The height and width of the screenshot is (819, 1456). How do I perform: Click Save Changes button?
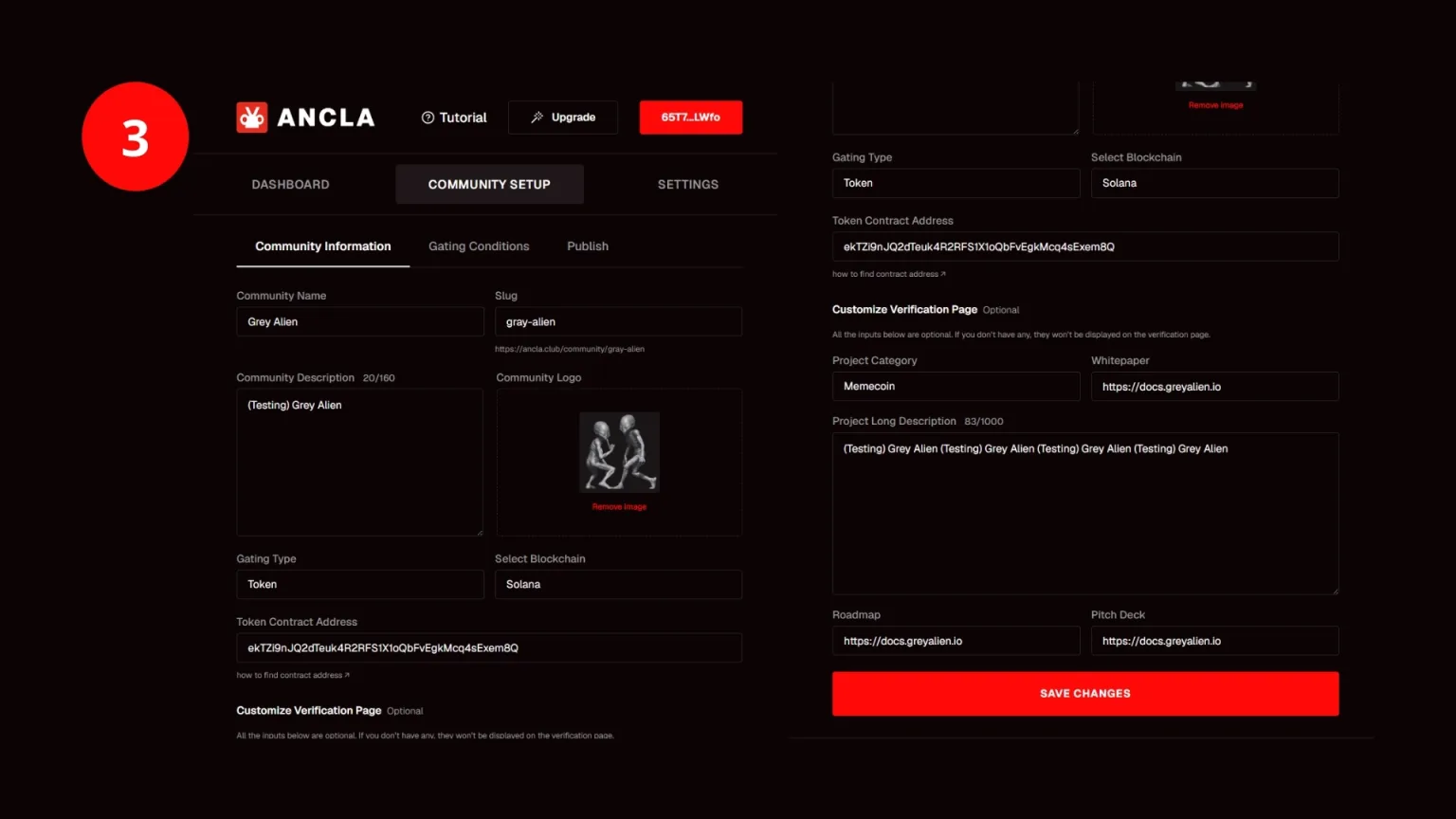click(1085, 694)
